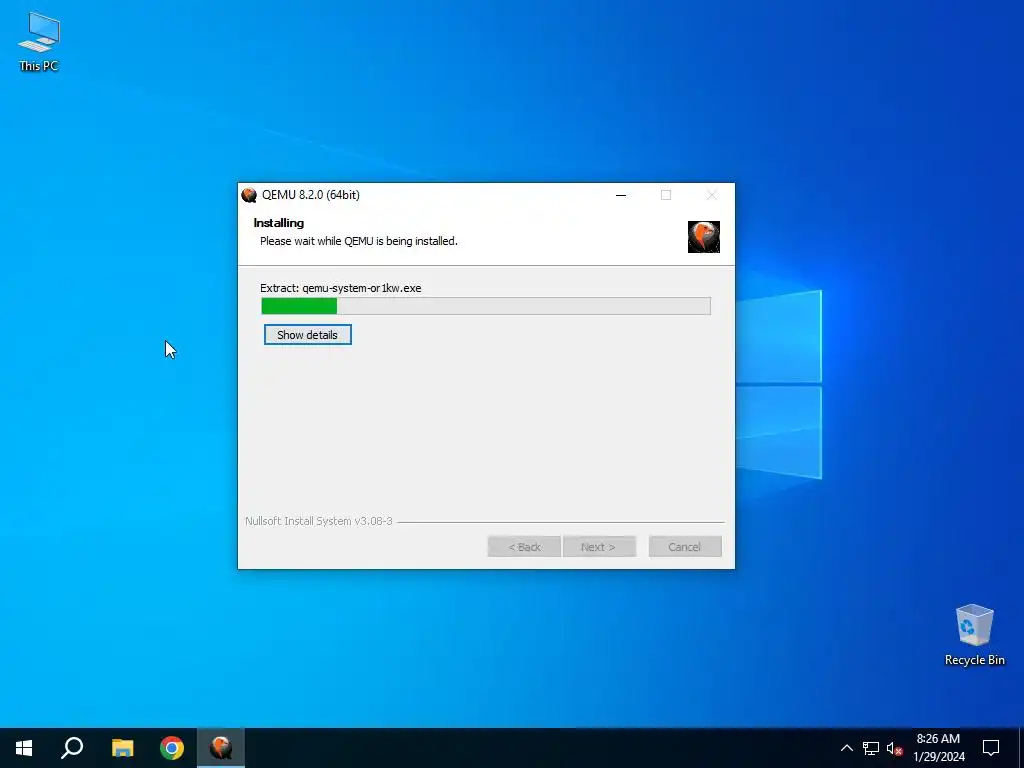Click the Show details button
Screen dimensions: 1024x768
click(x=308, y=335)
